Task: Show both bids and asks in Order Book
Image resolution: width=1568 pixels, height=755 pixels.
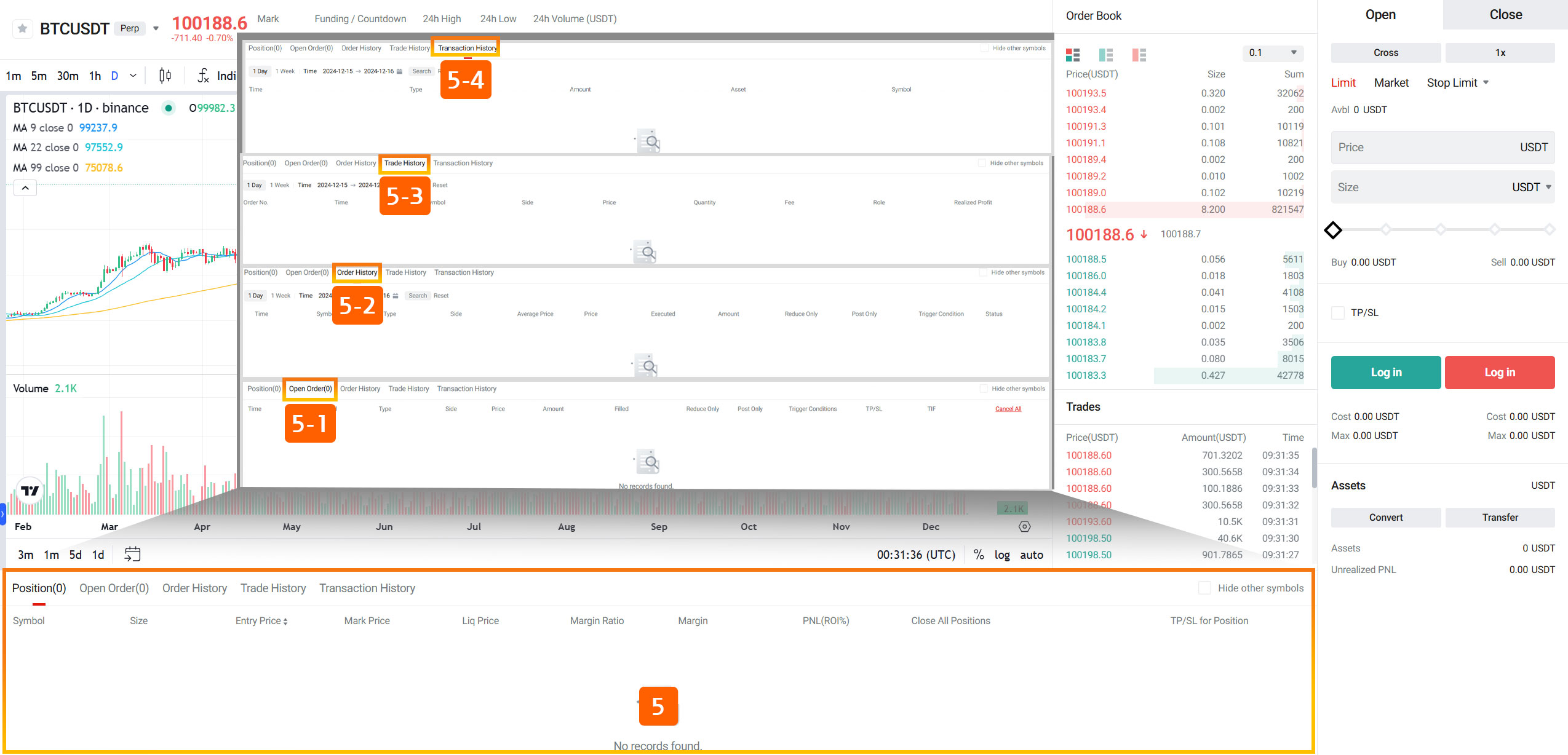Action: 1073,55
